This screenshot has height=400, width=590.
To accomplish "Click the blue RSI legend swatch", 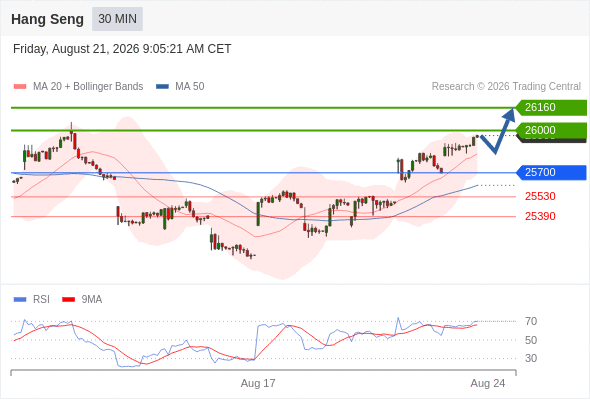I will tap(20, 300).
